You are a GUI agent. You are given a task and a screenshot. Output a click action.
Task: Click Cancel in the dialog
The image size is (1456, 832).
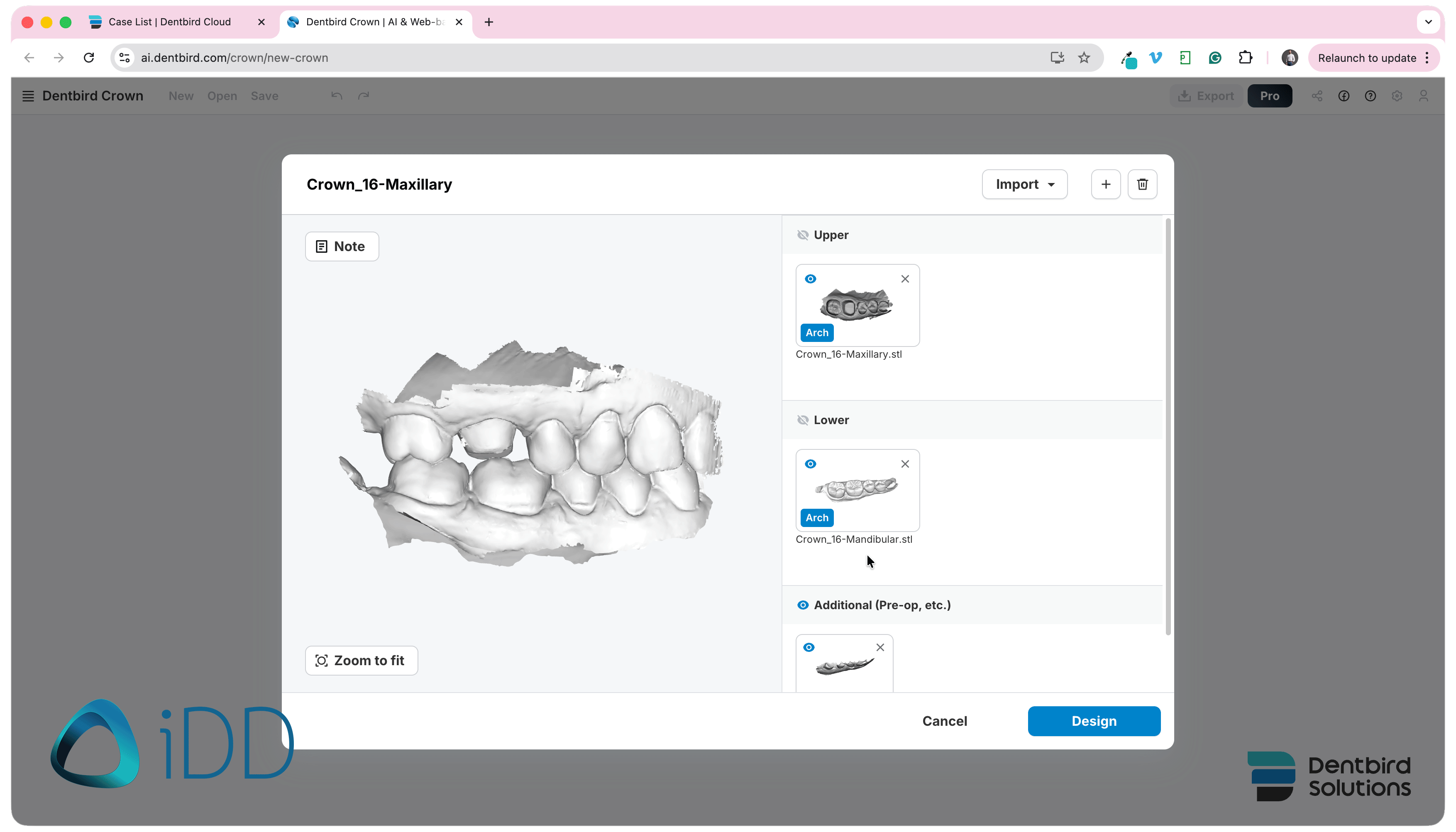pos(945,721)
